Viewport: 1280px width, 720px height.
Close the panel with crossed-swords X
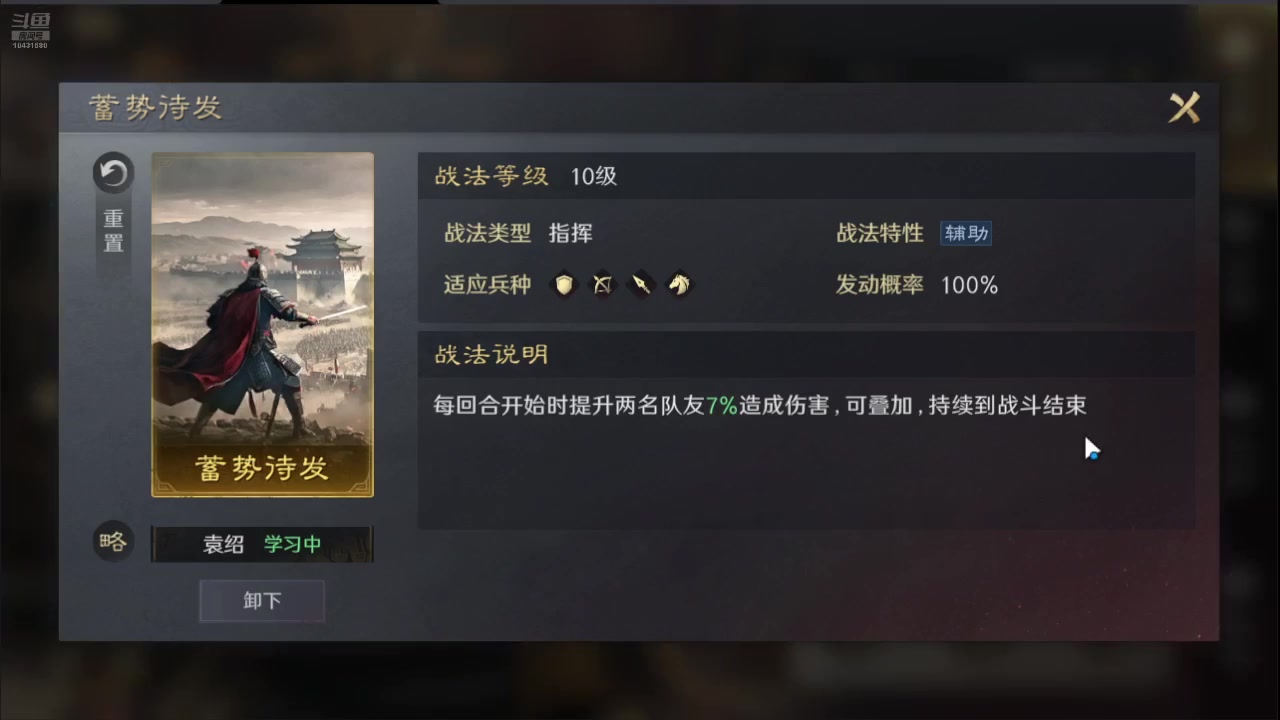click(x=1184, y=107)
